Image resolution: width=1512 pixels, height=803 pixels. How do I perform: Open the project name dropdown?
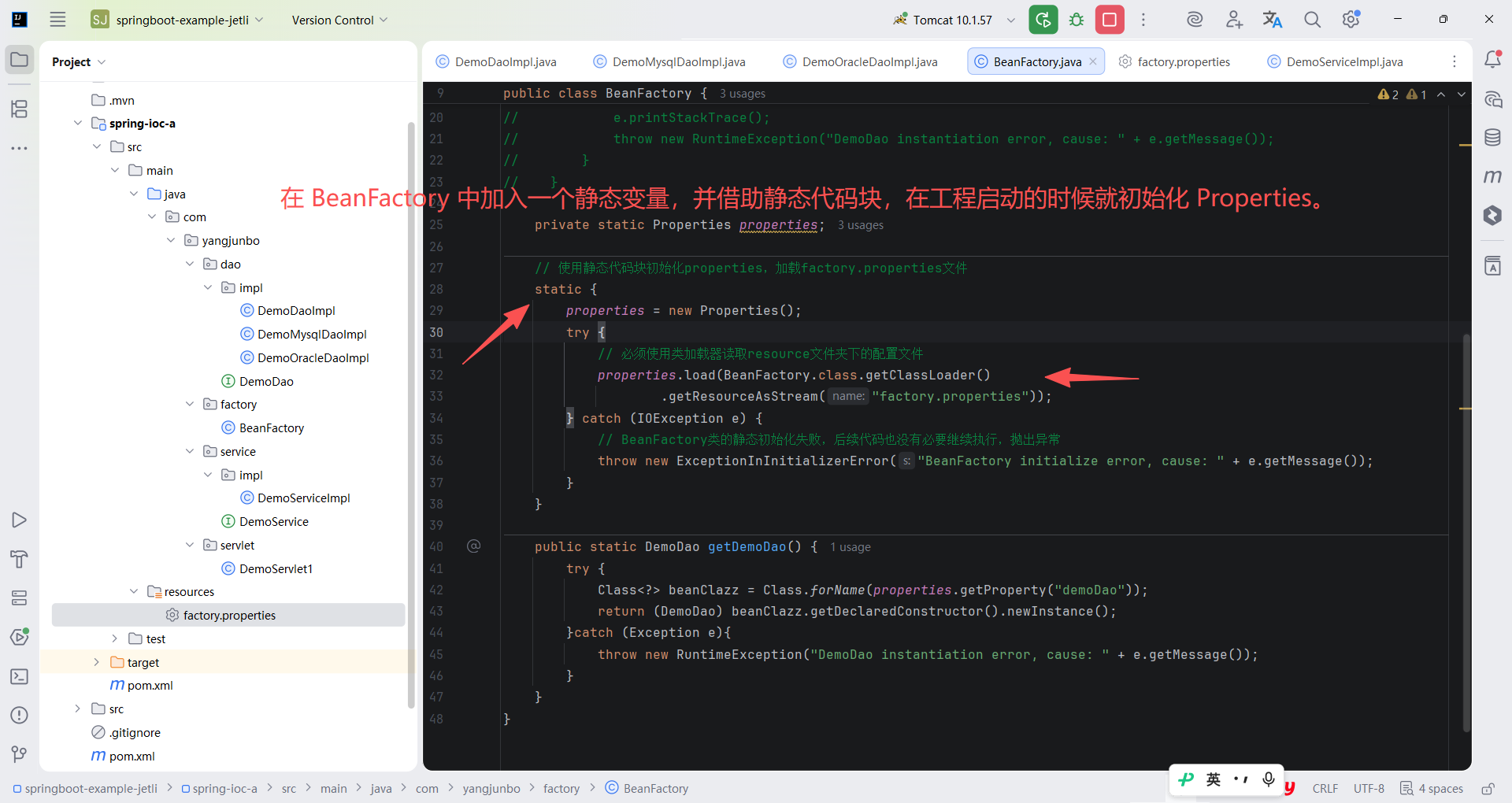(x=177, y=20)
